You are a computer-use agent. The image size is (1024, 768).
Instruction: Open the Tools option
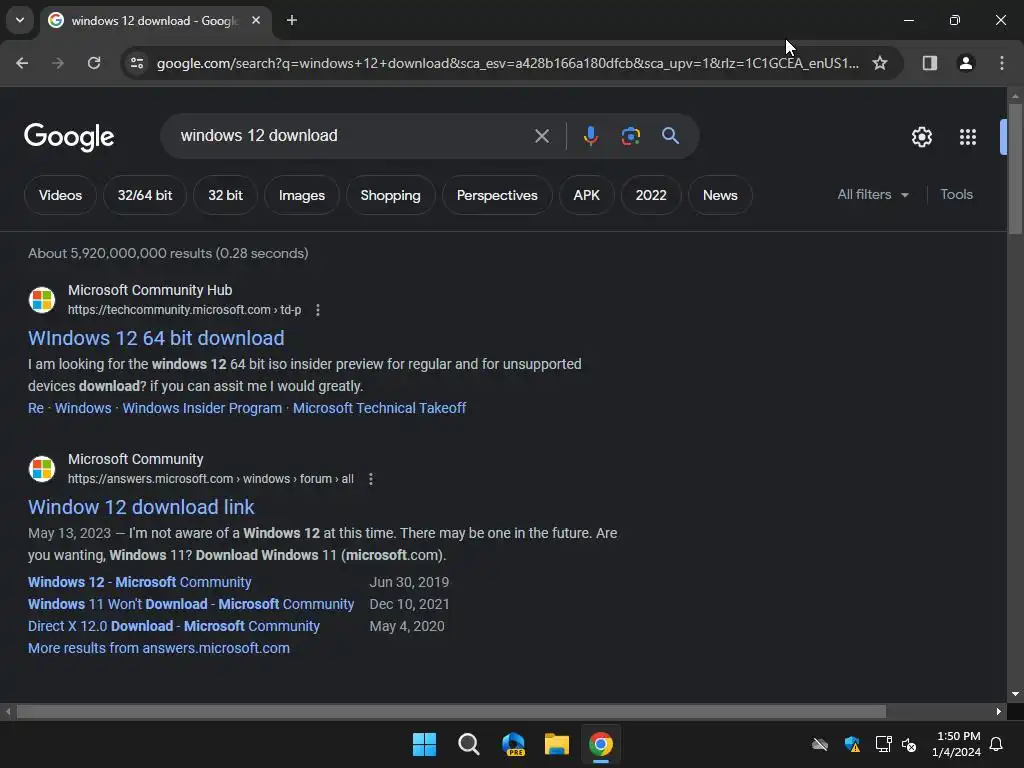click(956, 195)
